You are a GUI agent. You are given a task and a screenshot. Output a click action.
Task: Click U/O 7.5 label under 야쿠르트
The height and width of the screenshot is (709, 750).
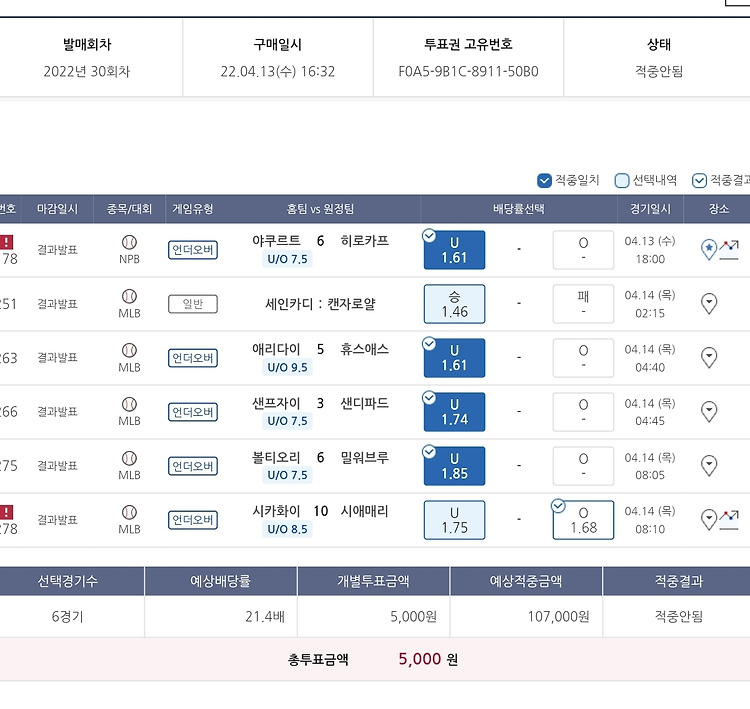pyautogui.click(x=287, y=259)
